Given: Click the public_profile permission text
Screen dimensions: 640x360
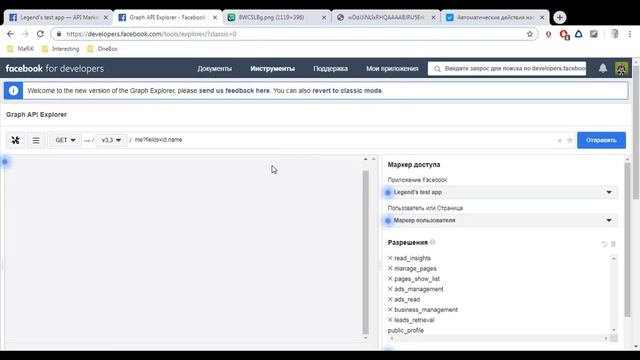Looking at the screenshot, I should click(406, 330).
